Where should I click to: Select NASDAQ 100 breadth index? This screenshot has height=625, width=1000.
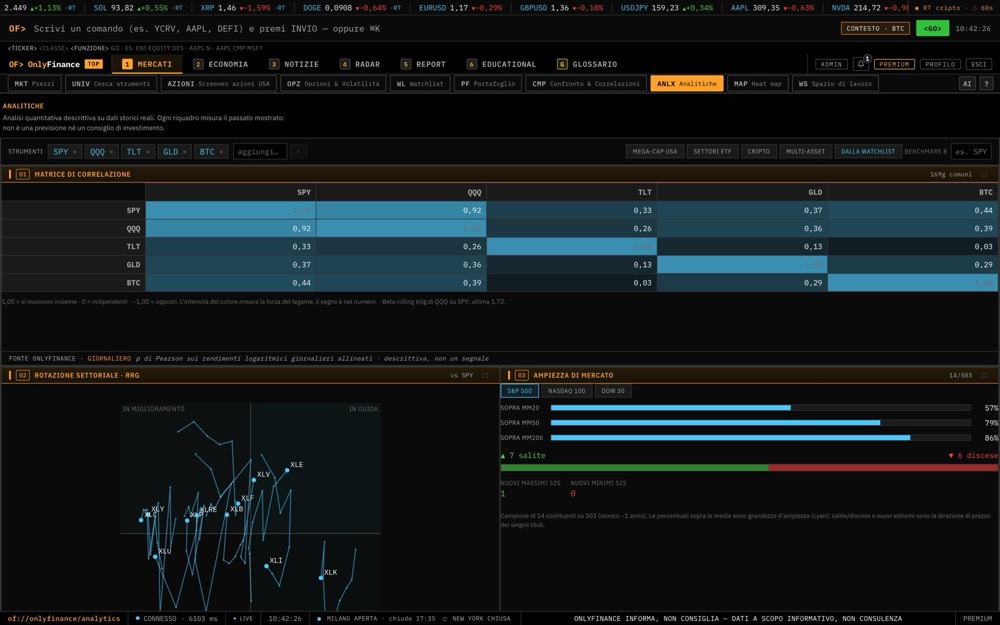click(x=566, y=391)
